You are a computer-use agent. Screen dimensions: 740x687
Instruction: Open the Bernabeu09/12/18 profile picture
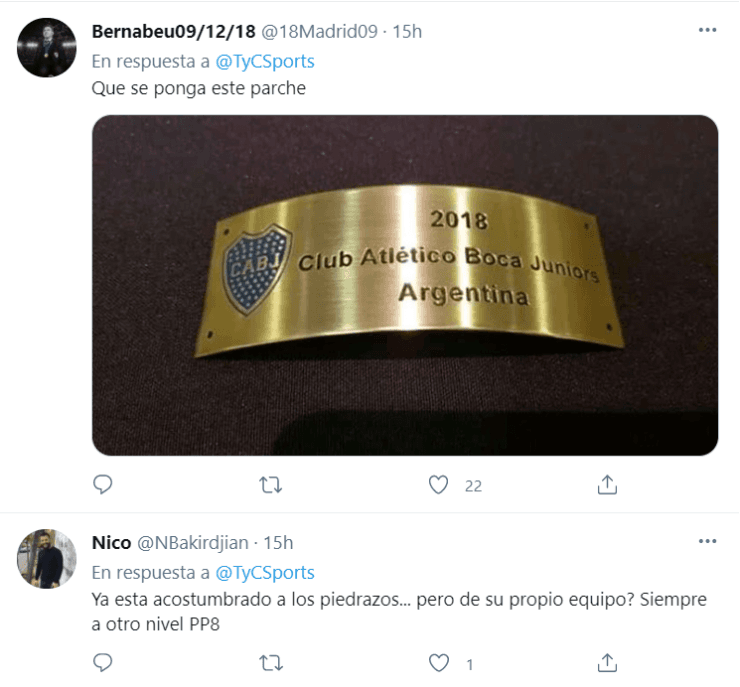click(x=46, y=48)
